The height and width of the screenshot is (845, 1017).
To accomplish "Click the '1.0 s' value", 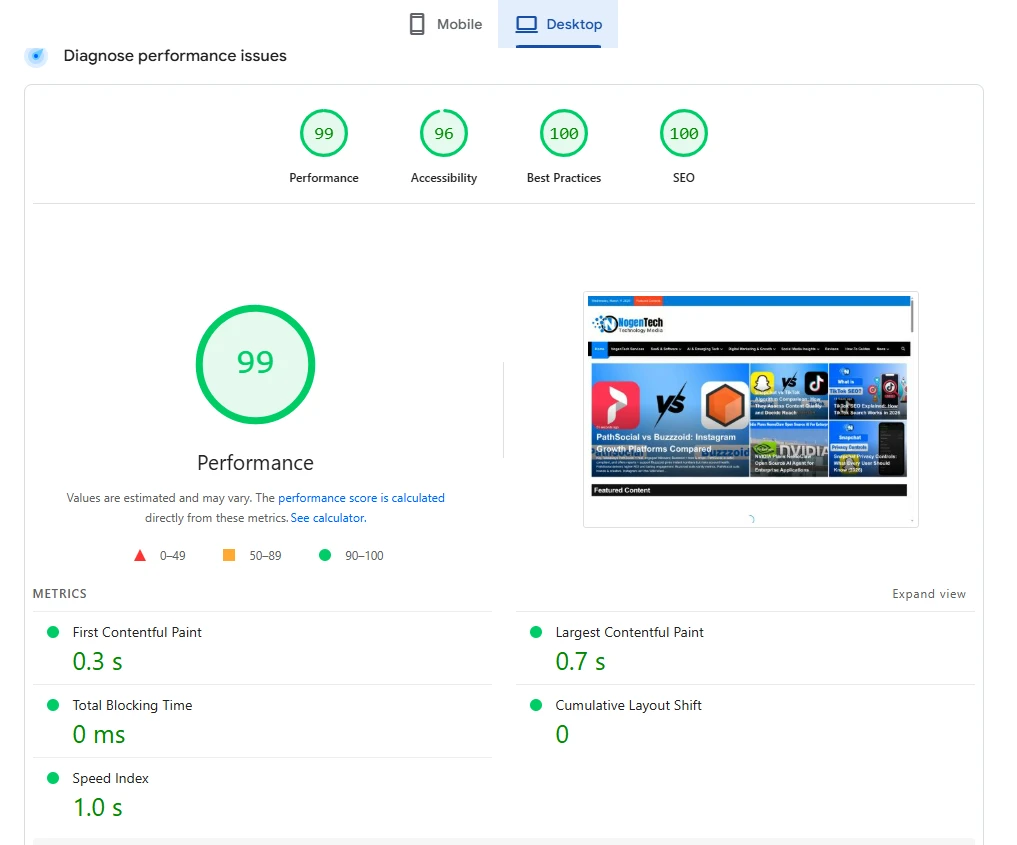I will (x=97, y=808).
